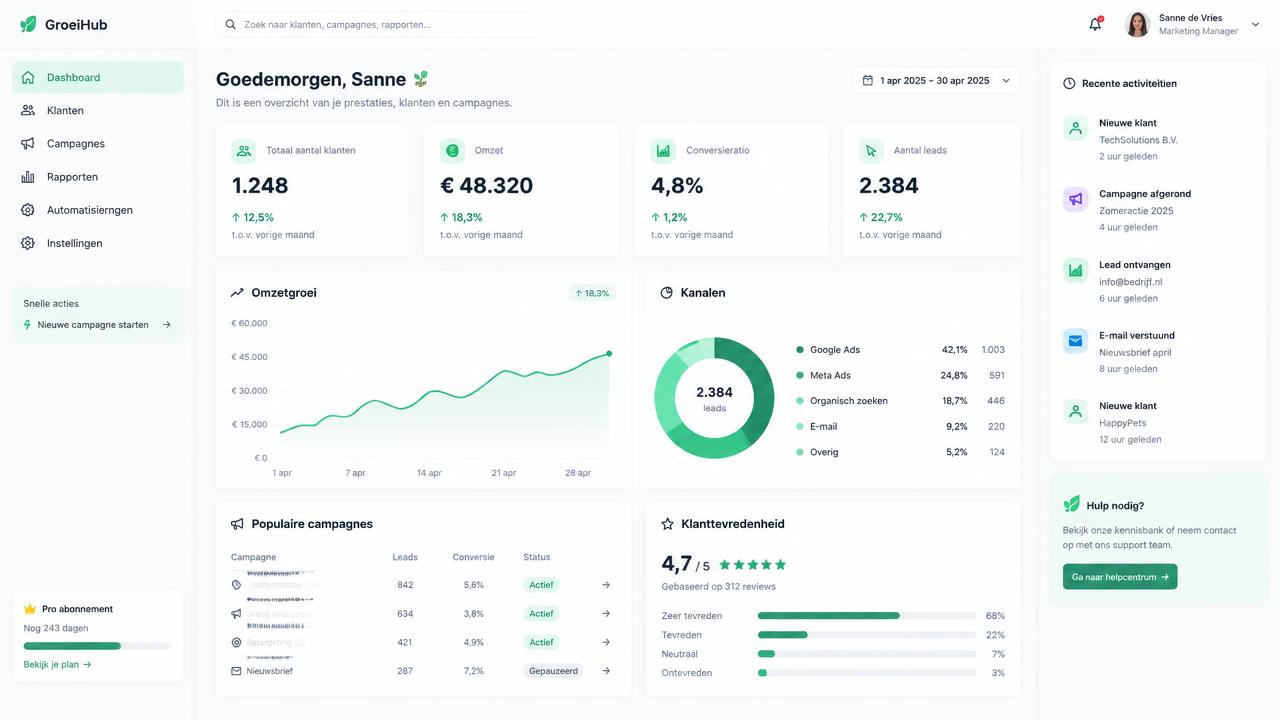This screenshot has width=1280, height=720.
Task: Open Automatiseringen in the sidebar
Action: tap(98, 210)
